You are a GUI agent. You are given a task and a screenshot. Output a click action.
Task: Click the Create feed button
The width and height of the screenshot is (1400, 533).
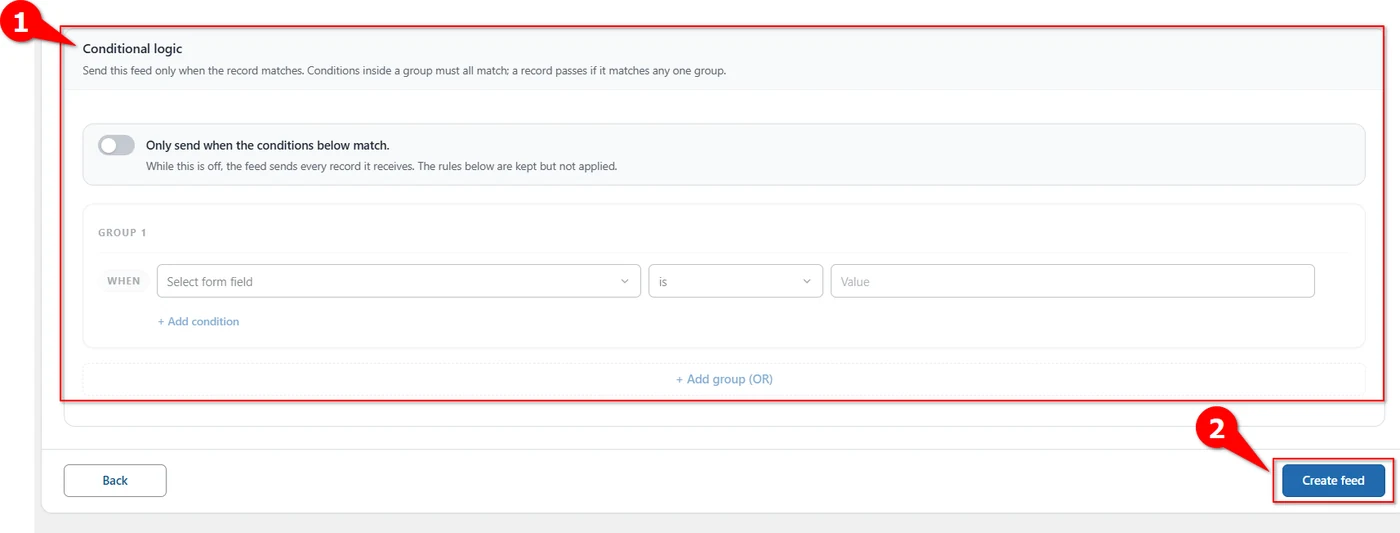[x=1333, y=480]
